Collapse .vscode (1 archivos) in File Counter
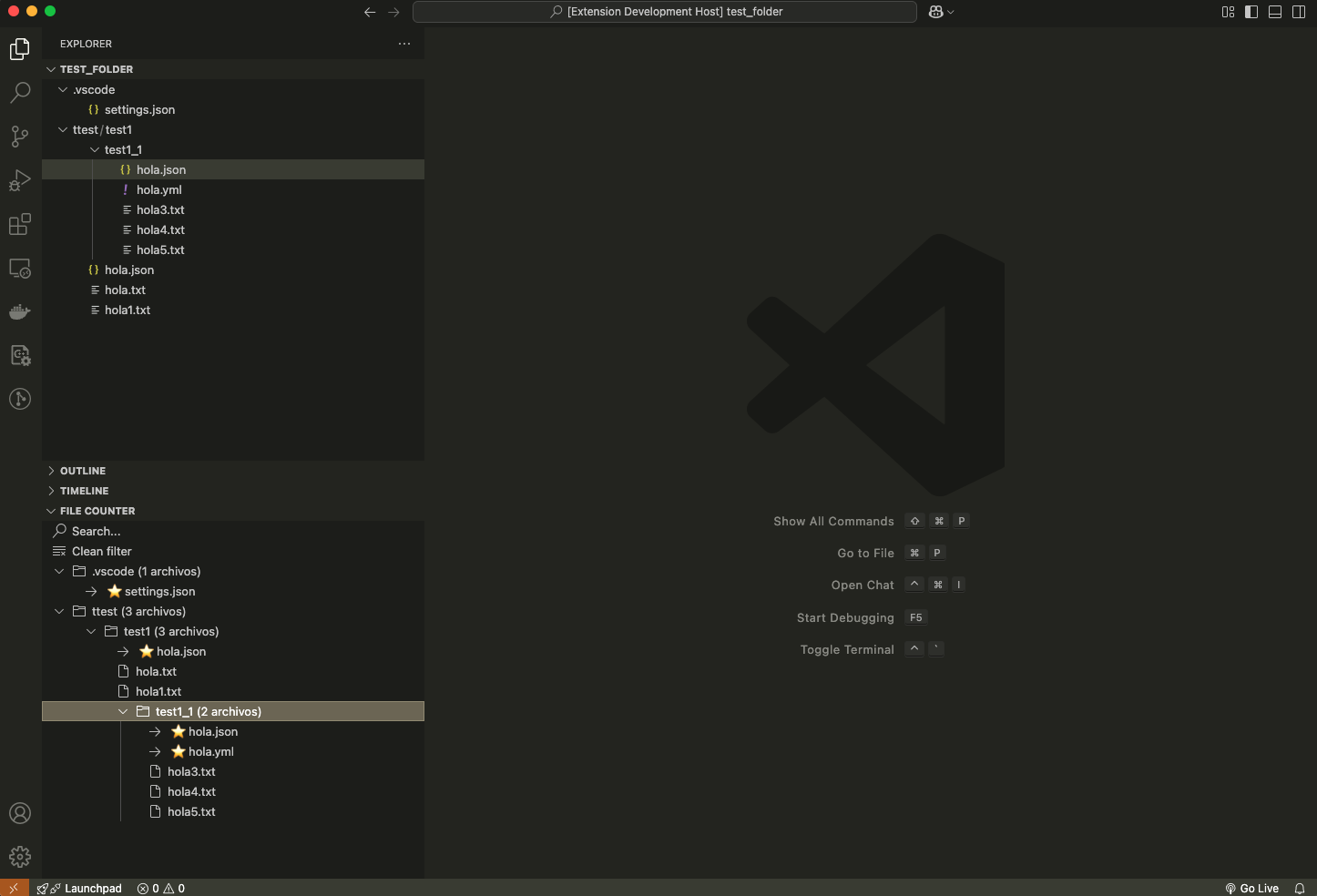Screen dimensions: 1317x896 click(x=233, y=571)
